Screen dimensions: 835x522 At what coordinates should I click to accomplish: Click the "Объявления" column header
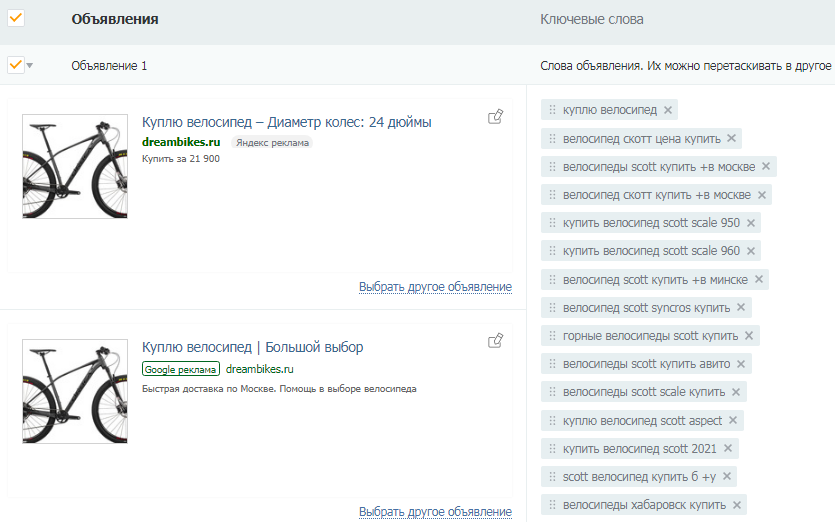coord(115,19)
